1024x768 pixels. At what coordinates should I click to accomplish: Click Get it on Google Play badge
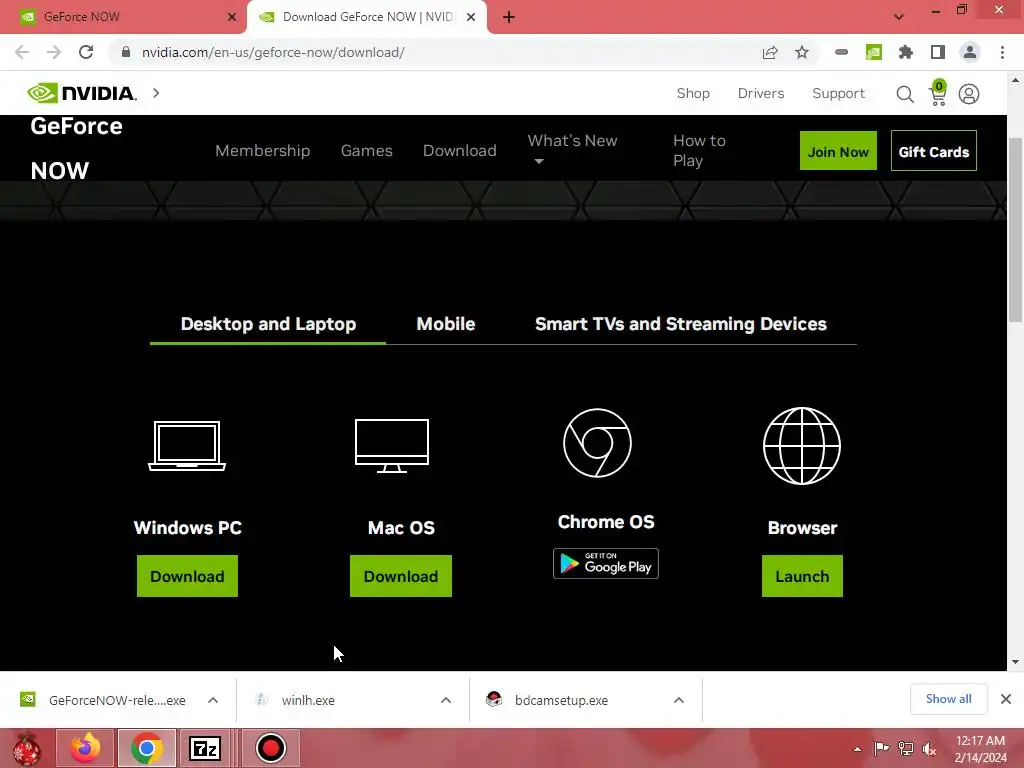tap(605, 564)
